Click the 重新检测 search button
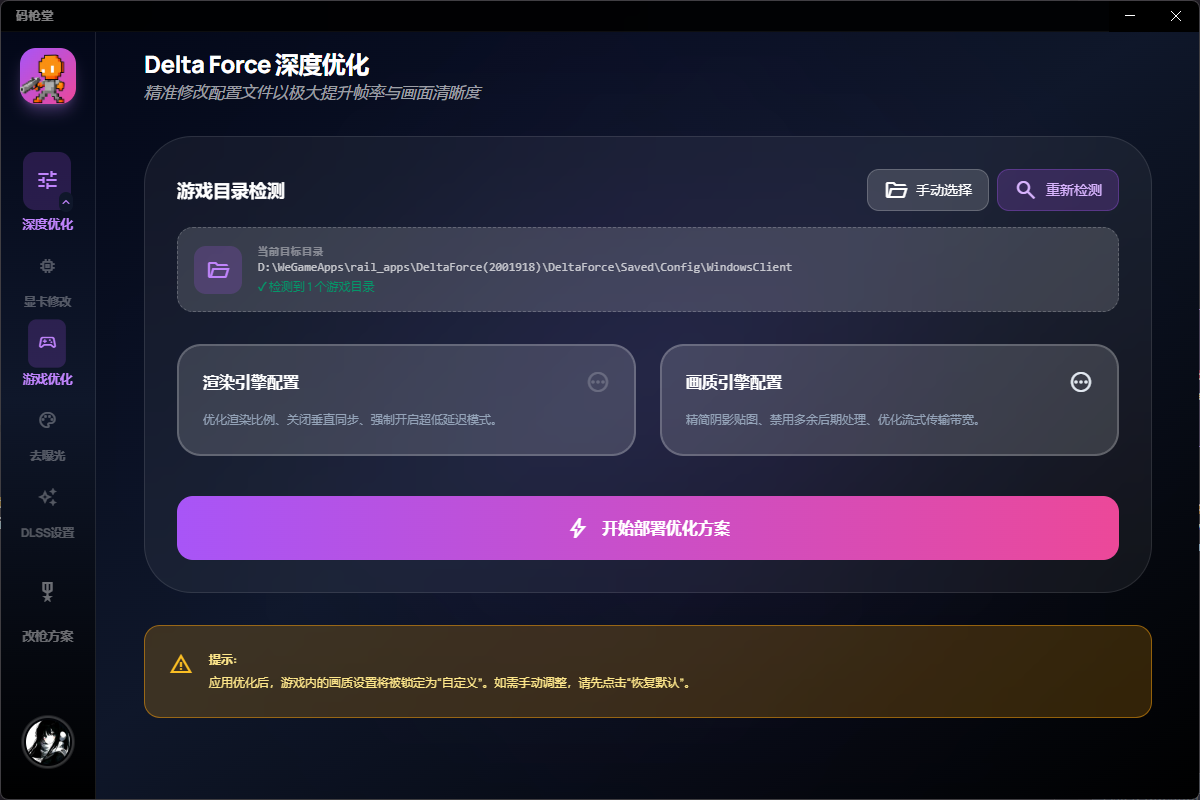 click(x=1057, y=189)
